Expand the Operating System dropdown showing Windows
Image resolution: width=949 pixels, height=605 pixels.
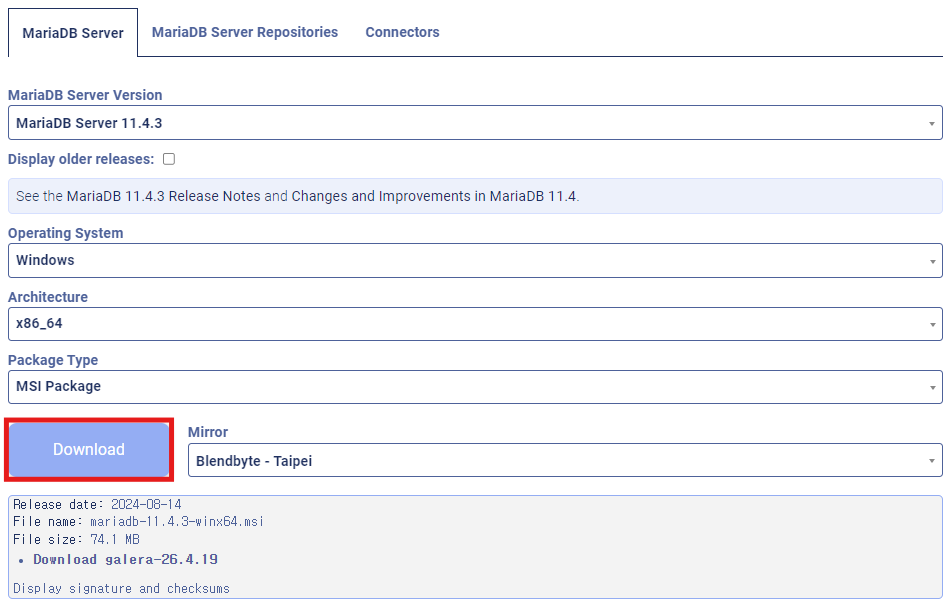click(475, 260)
